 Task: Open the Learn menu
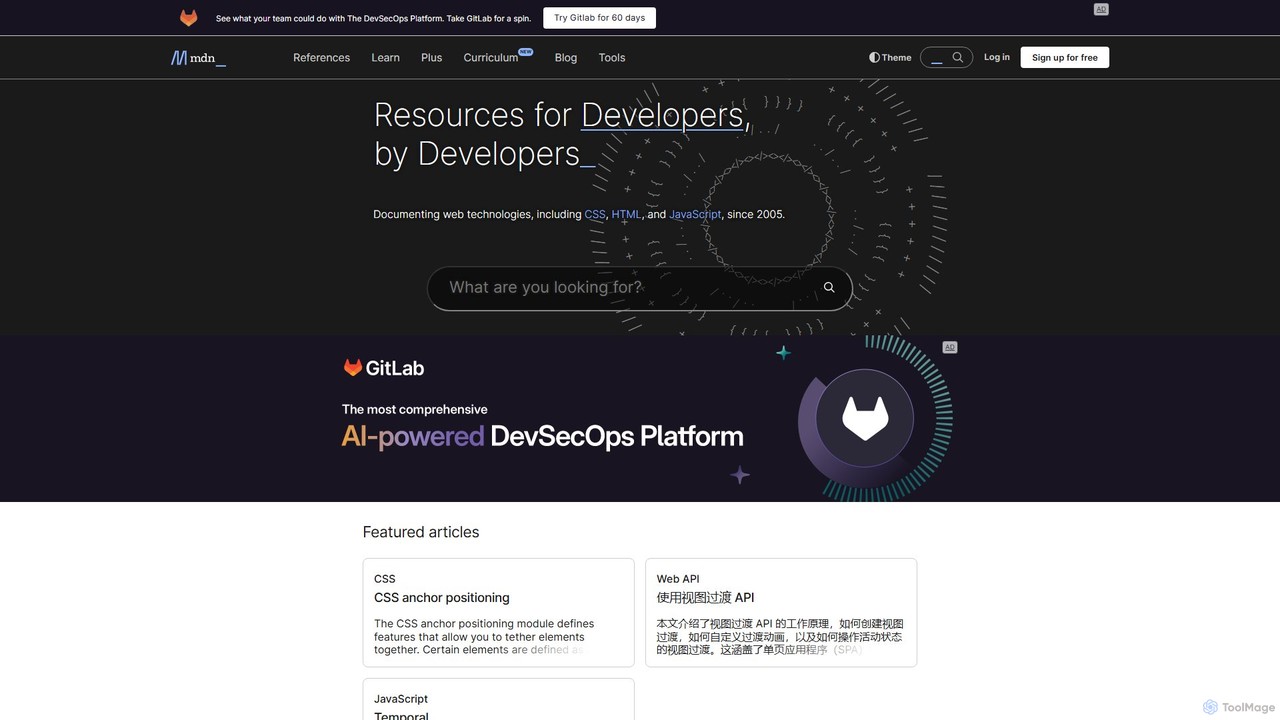pyautogui.click(x=385, y=58)
